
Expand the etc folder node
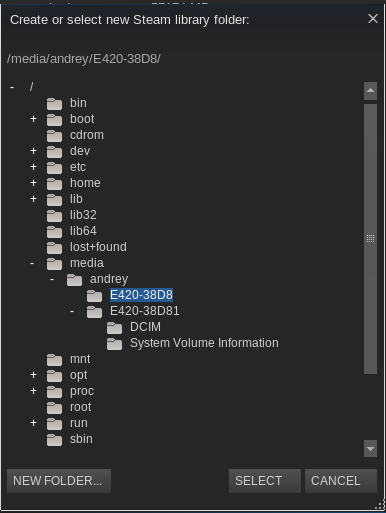pos(33,167)
